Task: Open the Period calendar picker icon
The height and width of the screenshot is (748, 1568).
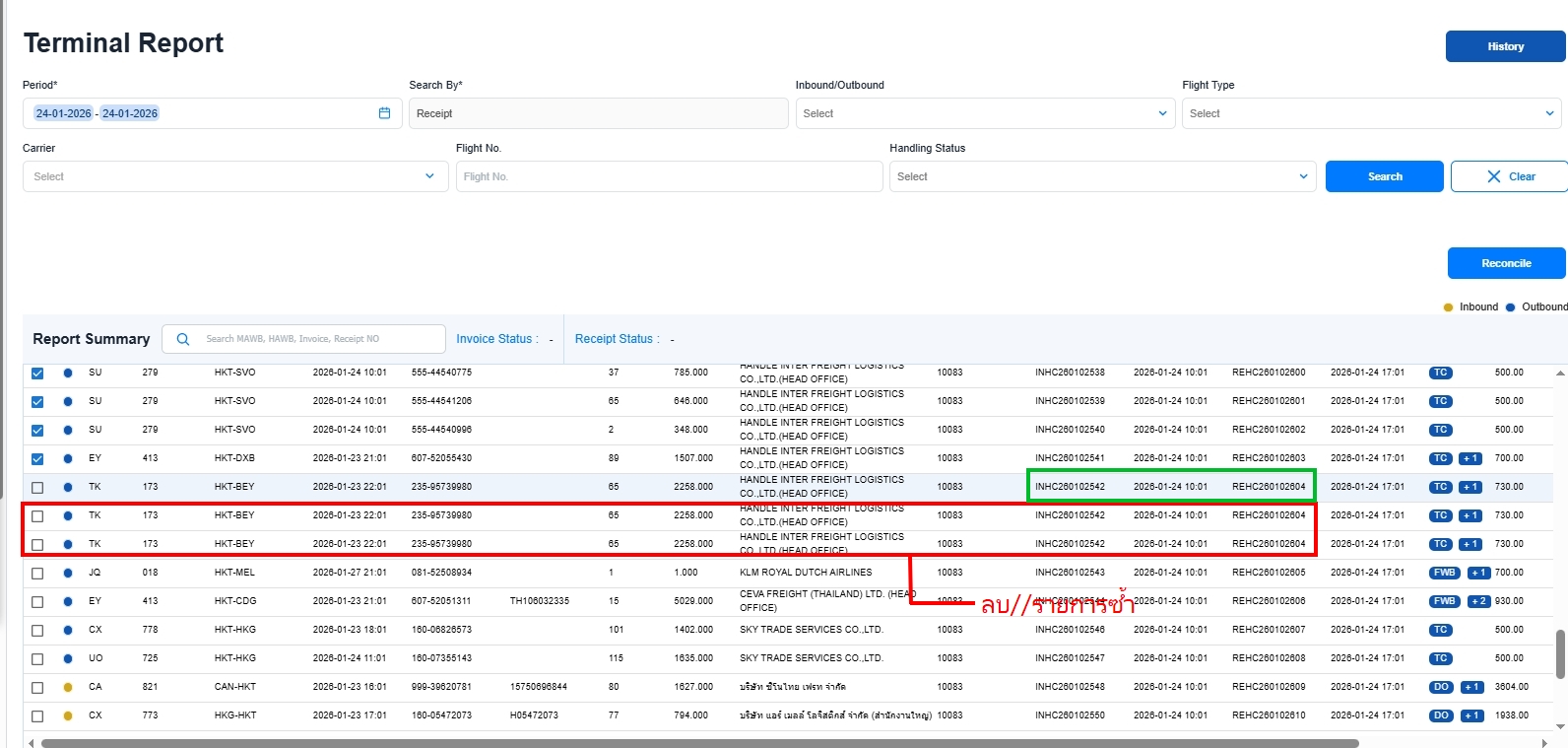Action: click(384, 113)
